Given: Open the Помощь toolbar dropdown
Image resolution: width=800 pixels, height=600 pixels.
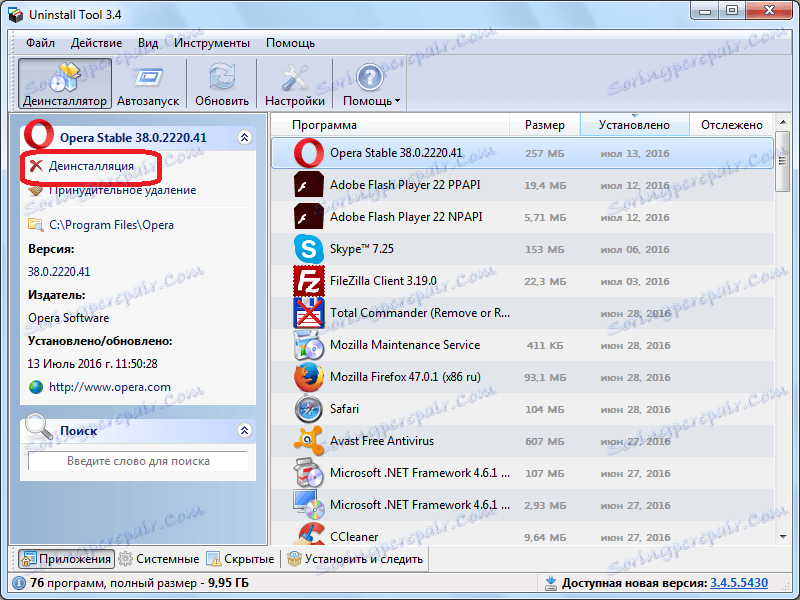Looking at the screenshot, I should click(371, 84).
